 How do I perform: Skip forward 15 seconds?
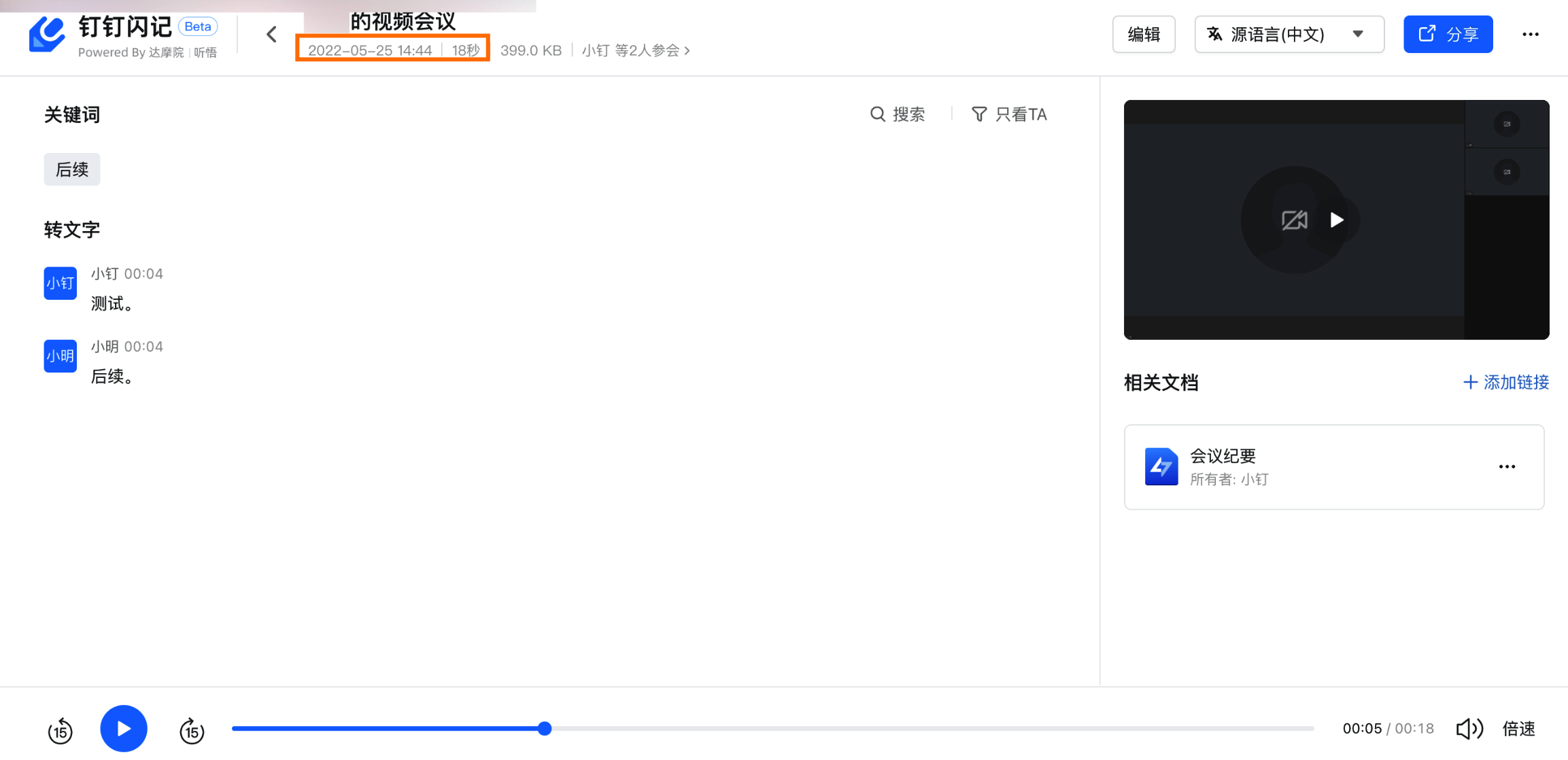[192, 731]
